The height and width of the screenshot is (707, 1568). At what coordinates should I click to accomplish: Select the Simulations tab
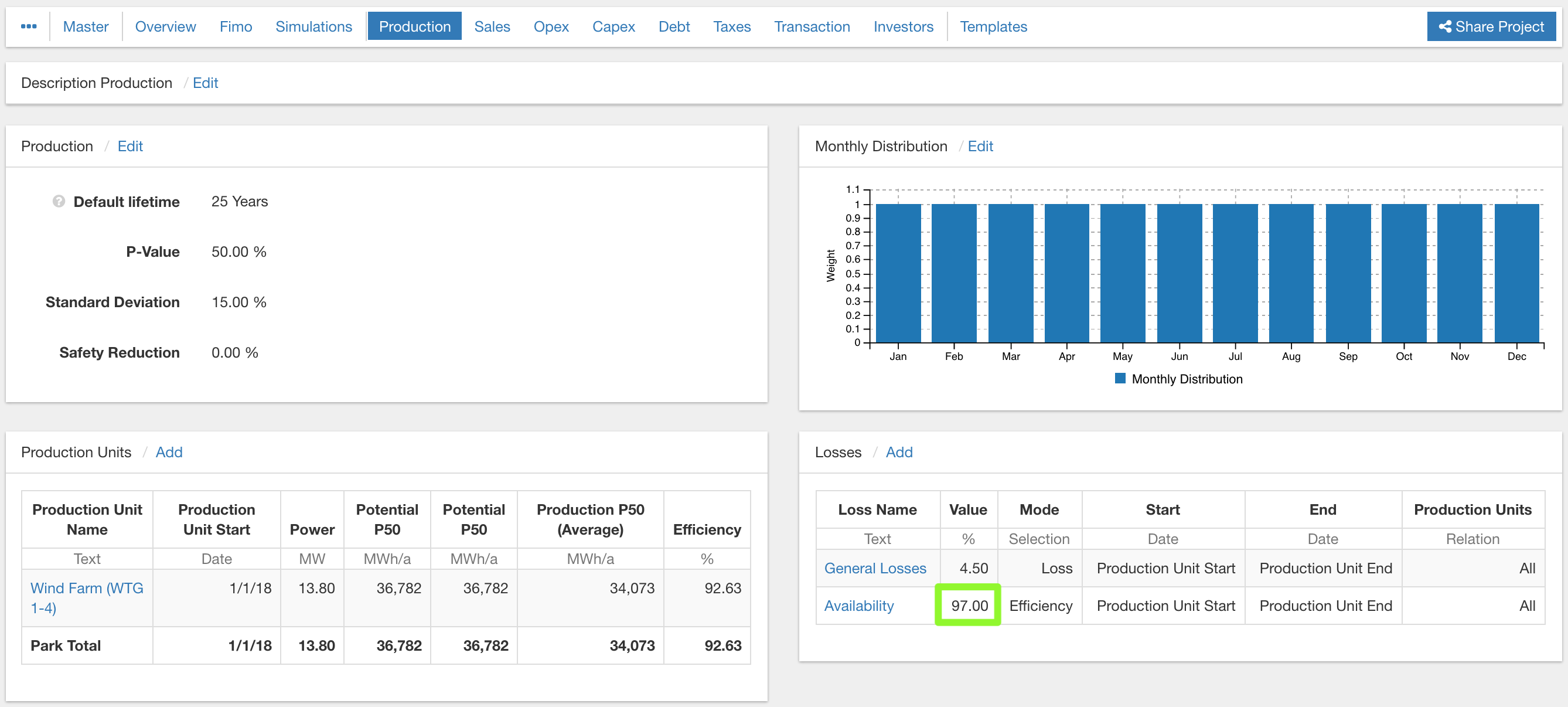pyautogui.click(x=313, y=26)
